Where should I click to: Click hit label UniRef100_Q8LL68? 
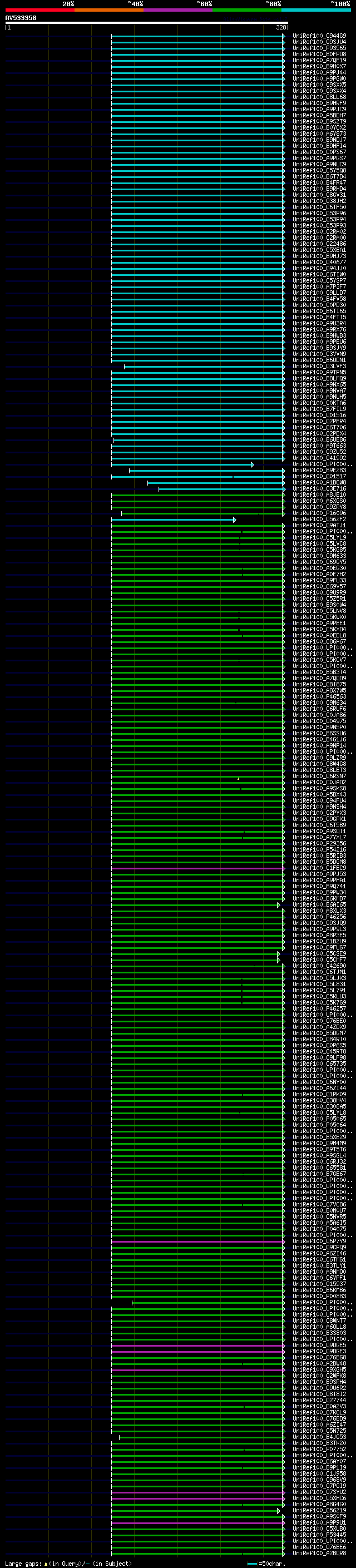pos(319,97)
